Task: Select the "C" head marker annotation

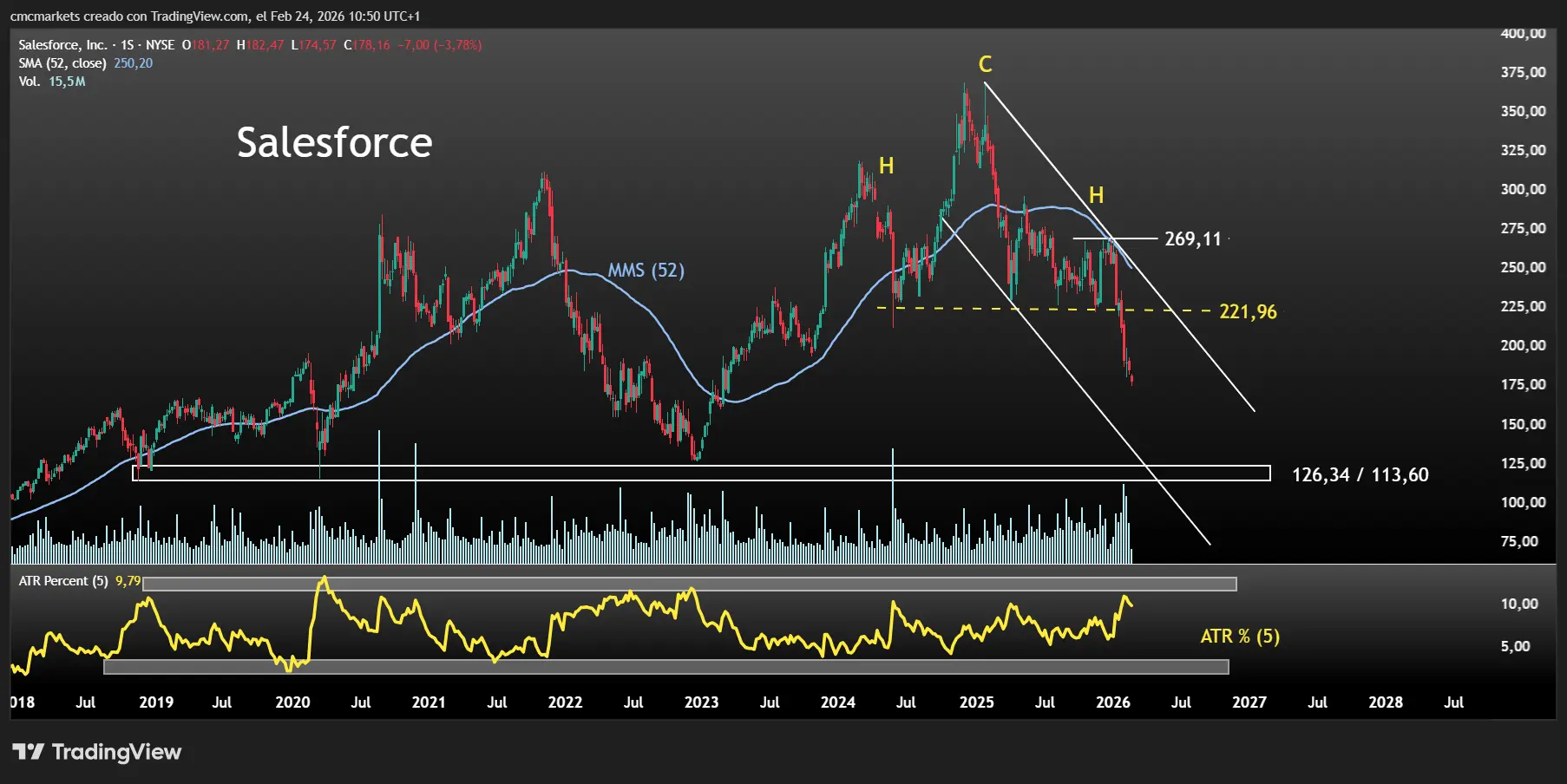Action: pyautogui.click(x=986, y=63)
